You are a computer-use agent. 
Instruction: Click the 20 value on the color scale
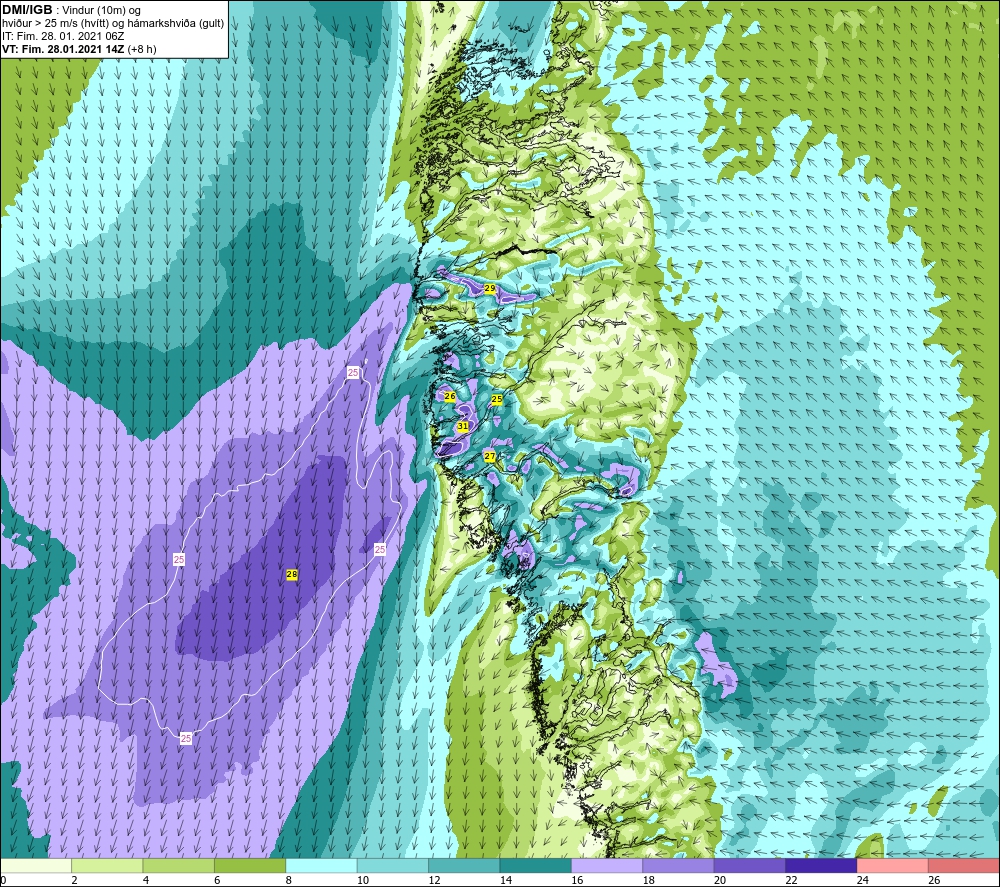coord(720,880)
